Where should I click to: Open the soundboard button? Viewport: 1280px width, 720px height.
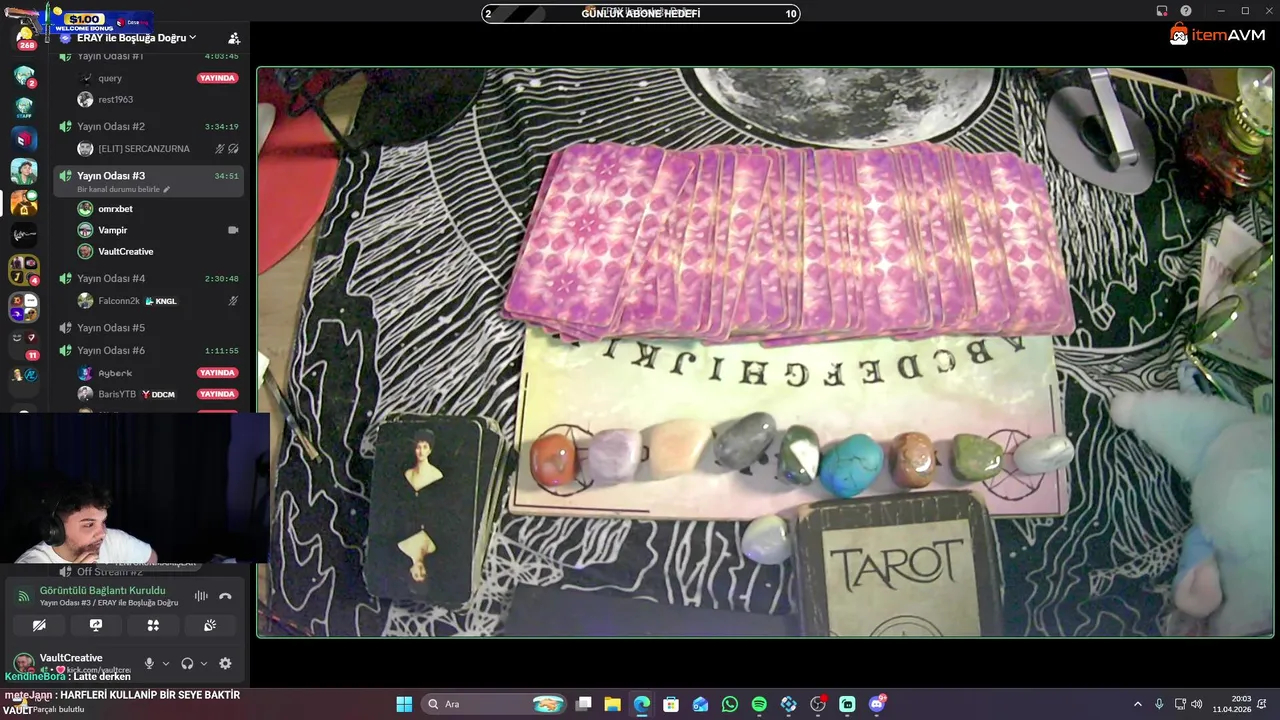pyautogui.click(x=210, y=625)
